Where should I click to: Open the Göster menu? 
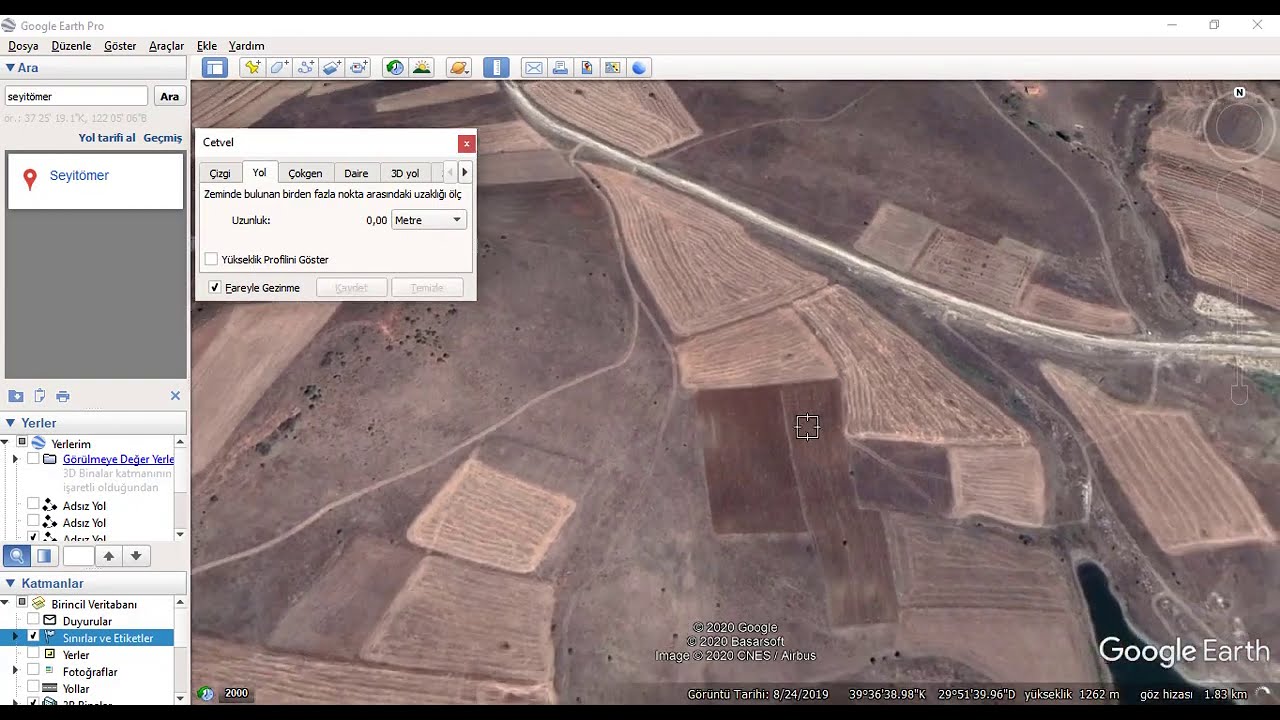(120, 46)
